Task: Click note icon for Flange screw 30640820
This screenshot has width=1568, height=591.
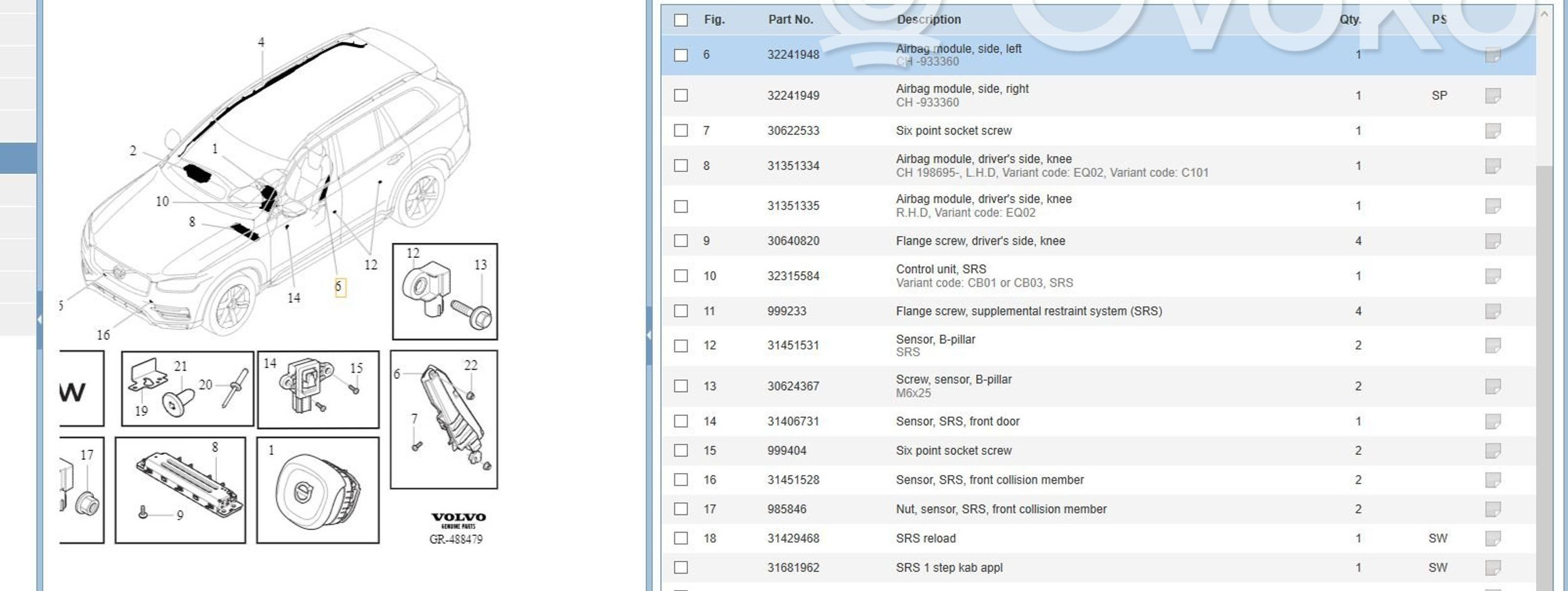Action: tap(1492, 241)
